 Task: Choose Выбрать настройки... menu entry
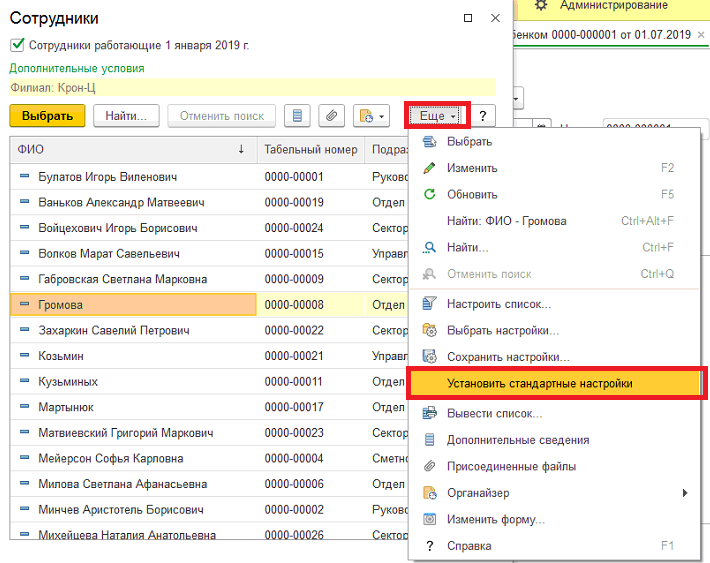click(x=555, y=331)
